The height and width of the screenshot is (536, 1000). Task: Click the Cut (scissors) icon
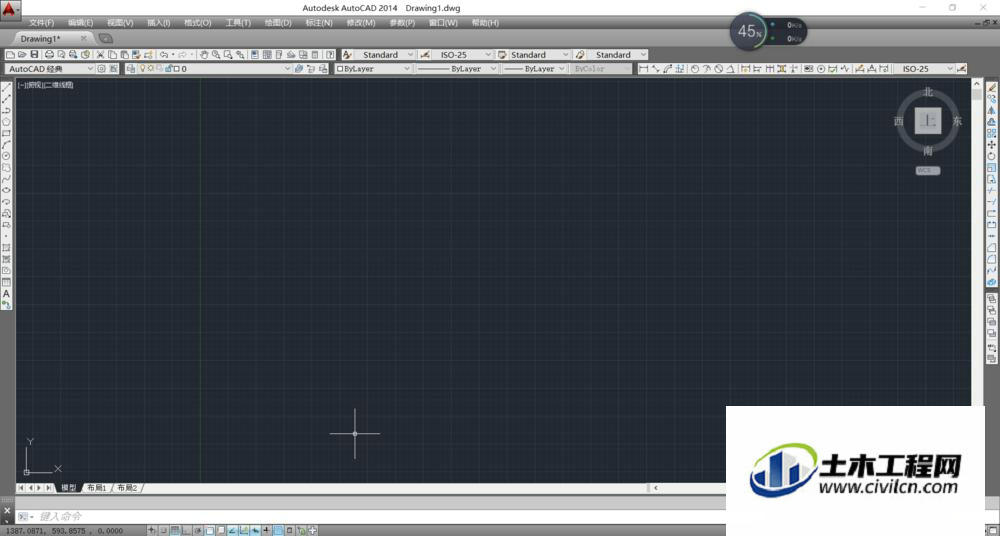click(x=100, y=55)
